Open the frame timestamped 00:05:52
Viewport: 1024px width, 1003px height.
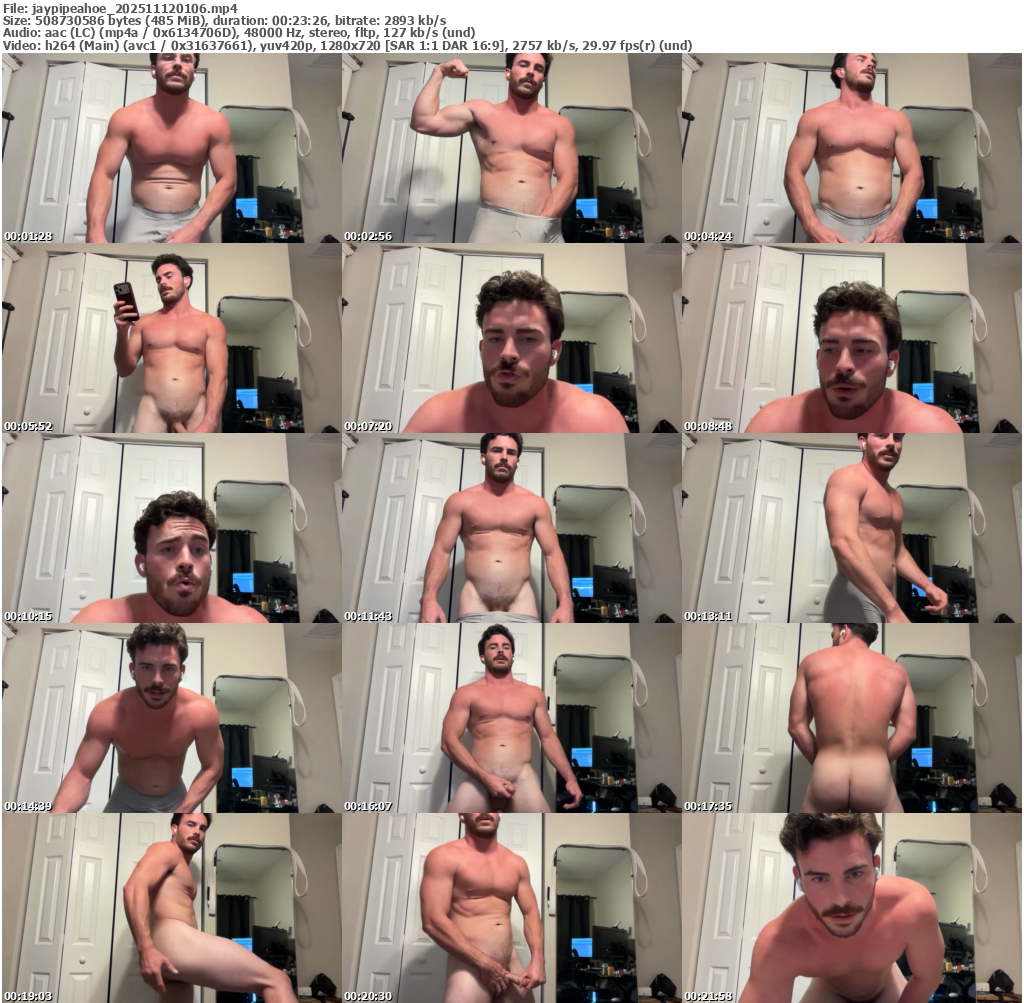(x=171, y=338)
